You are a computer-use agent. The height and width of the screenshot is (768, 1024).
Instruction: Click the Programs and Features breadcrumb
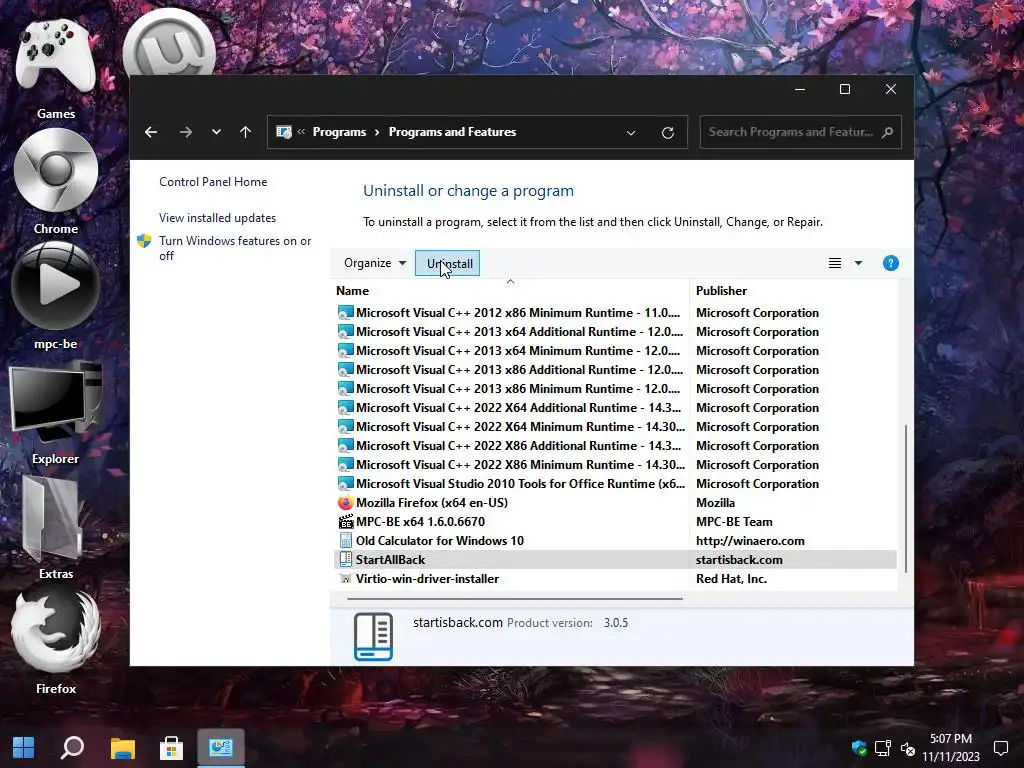point(452,132)
